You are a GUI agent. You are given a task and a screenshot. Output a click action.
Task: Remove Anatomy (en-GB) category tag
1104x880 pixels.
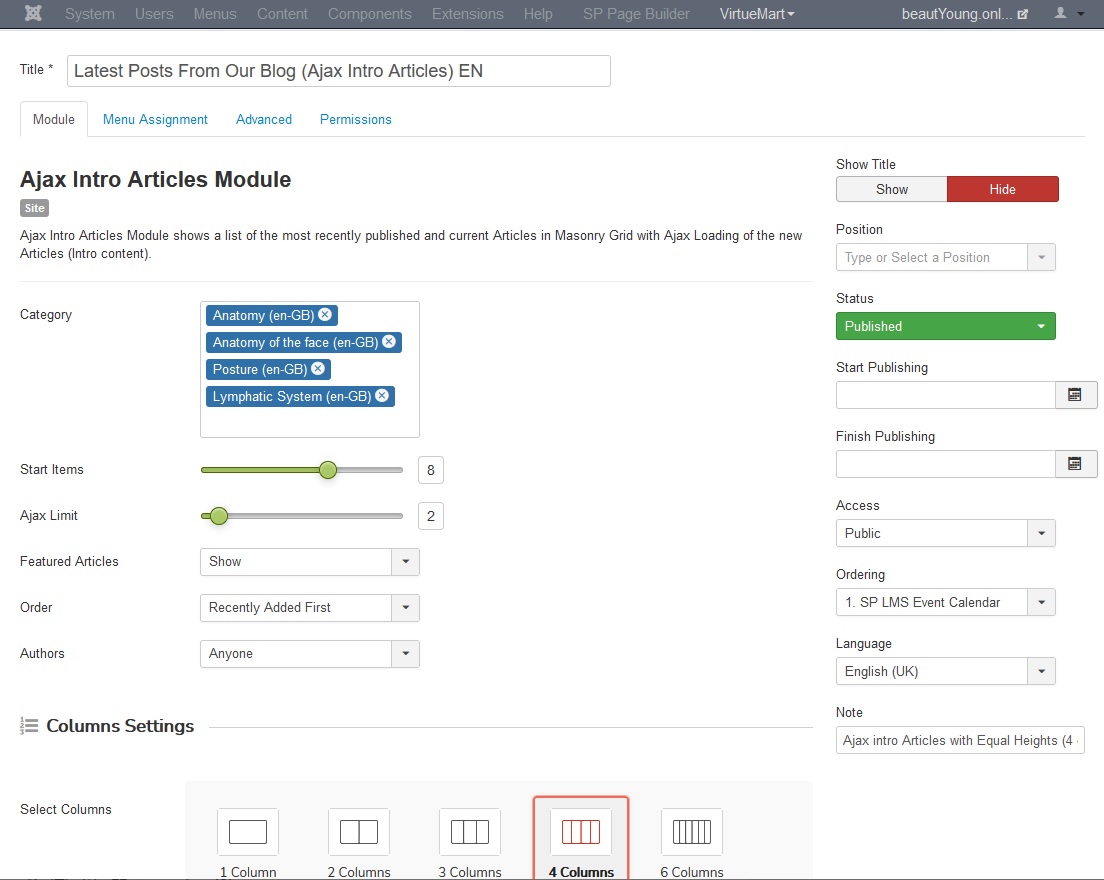coord(325,315)
